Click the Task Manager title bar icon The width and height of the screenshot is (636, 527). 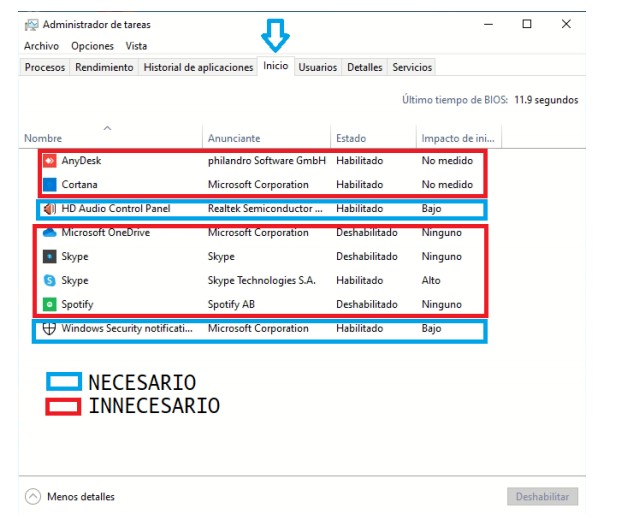coord(32,25)
